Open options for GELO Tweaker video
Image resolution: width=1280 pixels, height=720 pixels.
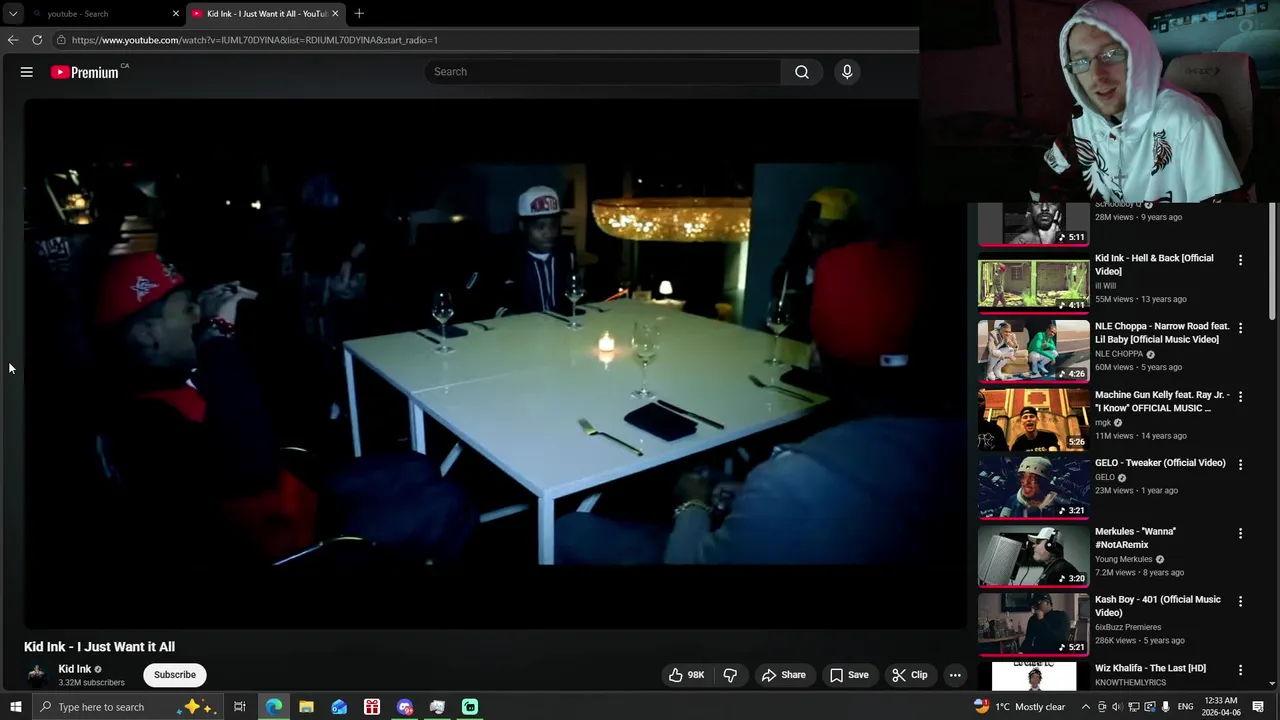pyautogui.click(x=1240, y=465)
